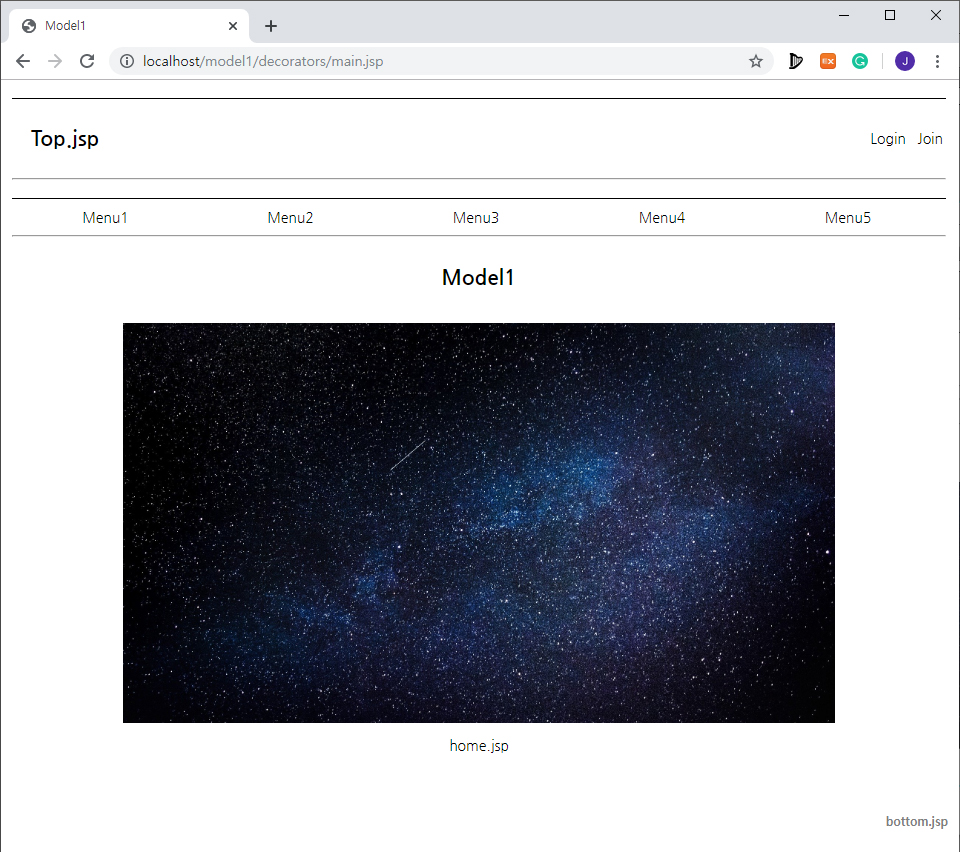Click the forward navigation arrow
Image resolution: width=960 pixels, height=852 pixels.
click(x=54, y=61)
